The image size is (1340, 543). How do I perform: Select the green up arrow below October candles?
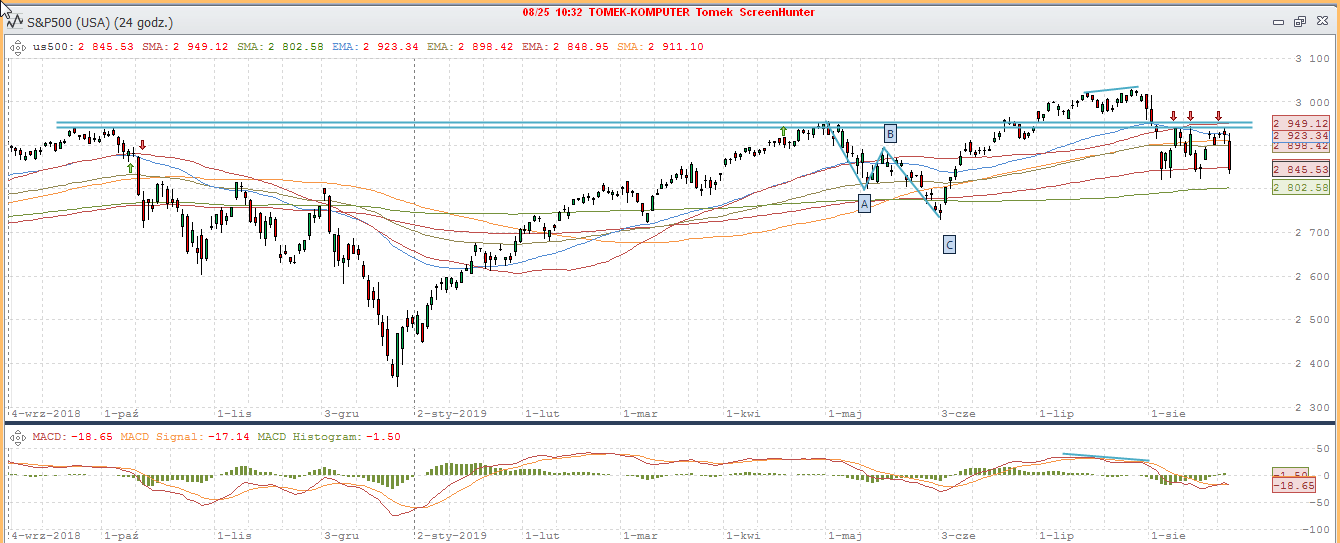pyautogui.click(x=130, y=168)
